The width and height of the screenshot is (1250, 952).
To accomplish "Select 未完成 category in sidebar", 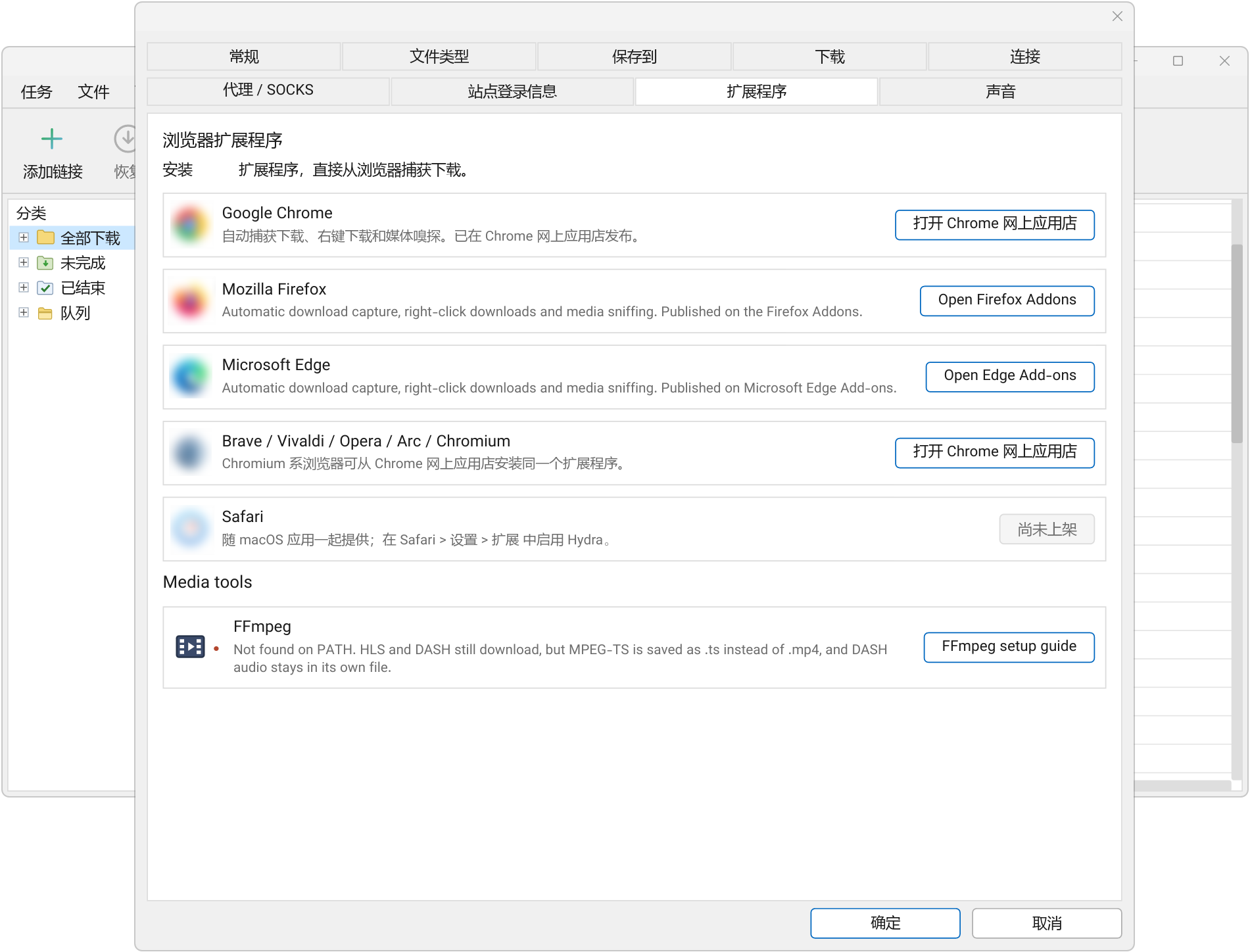I will tap(83, 263).
